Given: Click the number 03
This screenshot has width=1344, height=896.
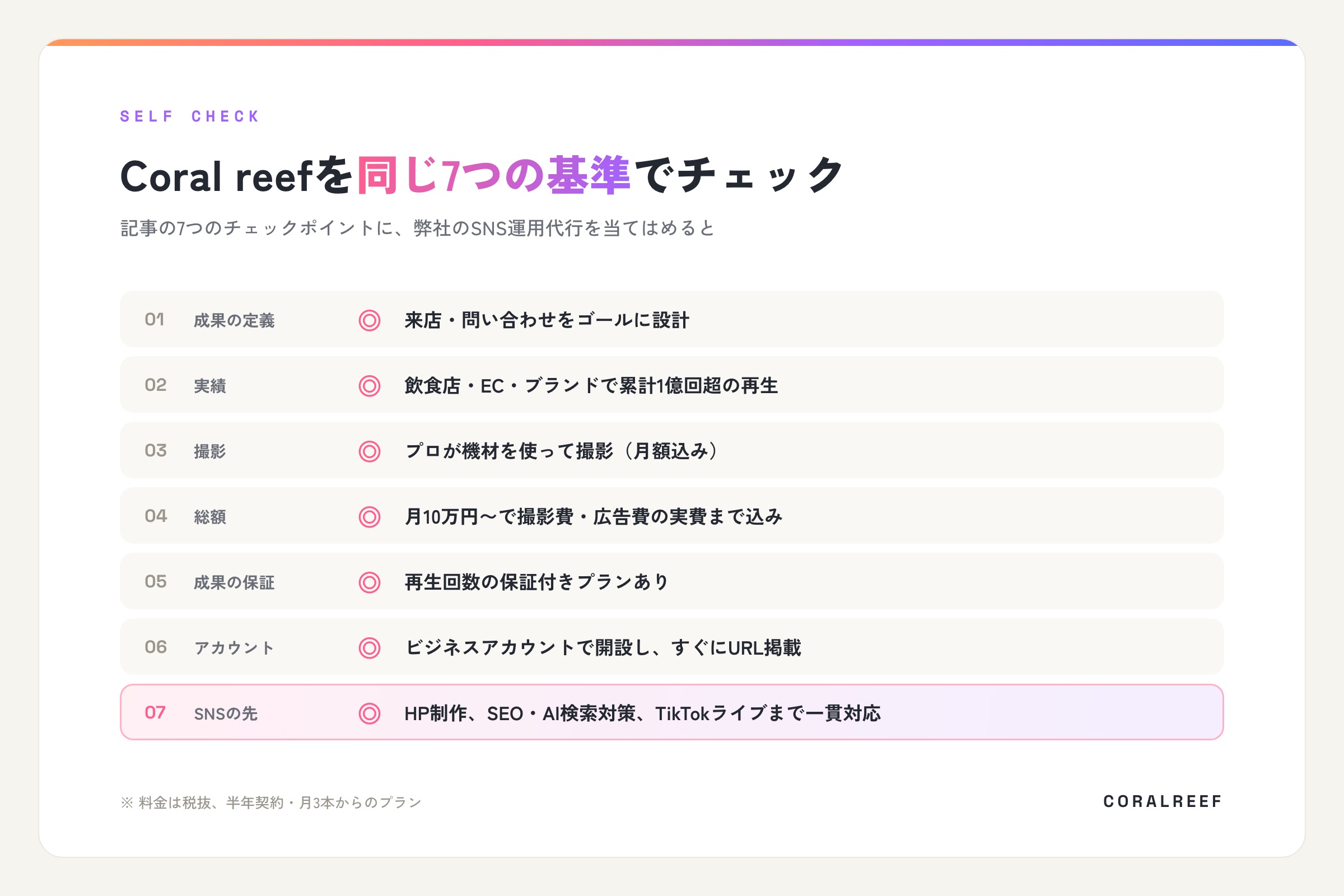Looking at the screenshot, I should click(156, 450).
